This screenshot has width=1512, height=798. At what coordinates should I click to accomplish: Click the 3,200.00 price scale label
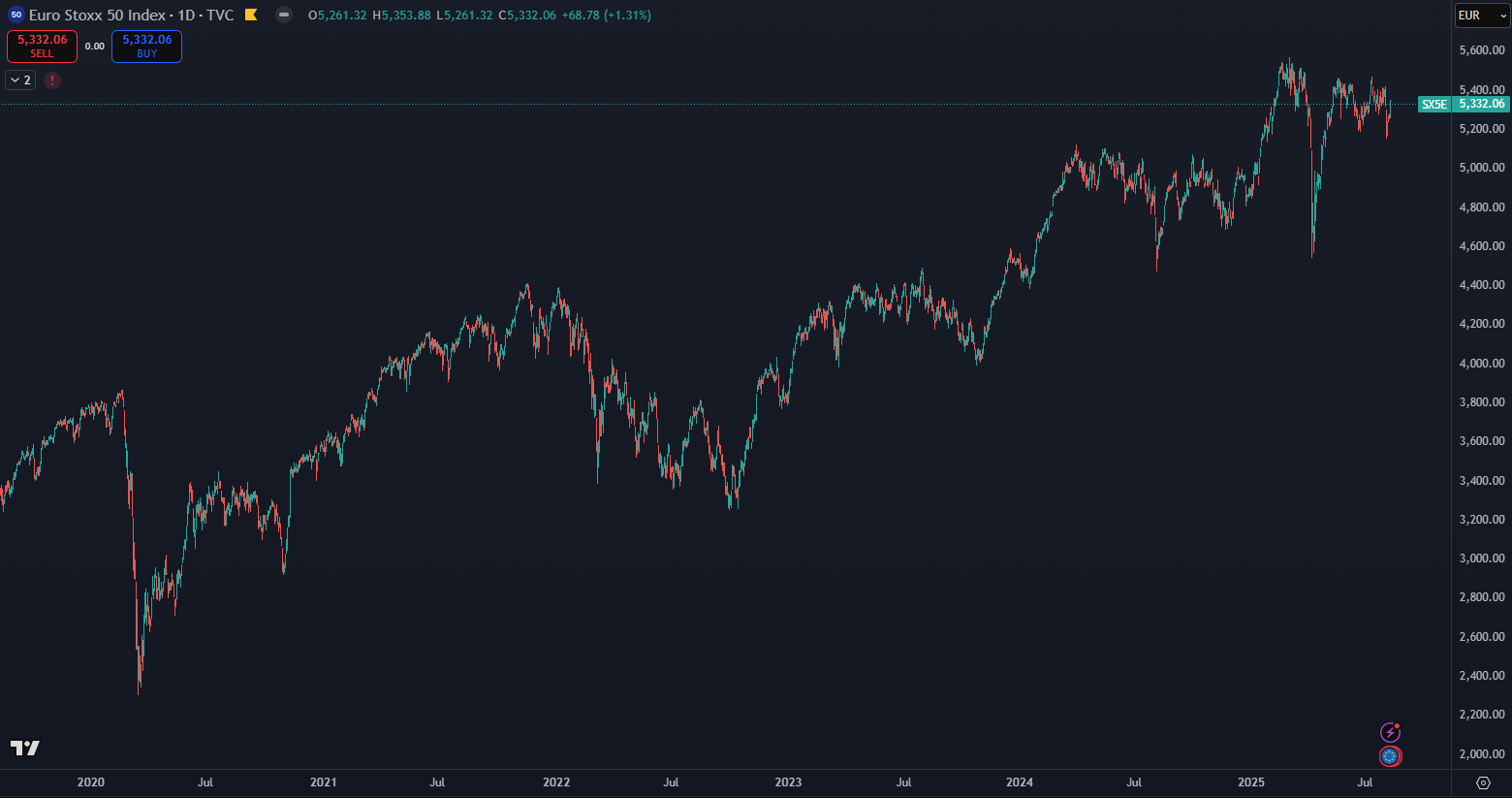coord(1482,520)
